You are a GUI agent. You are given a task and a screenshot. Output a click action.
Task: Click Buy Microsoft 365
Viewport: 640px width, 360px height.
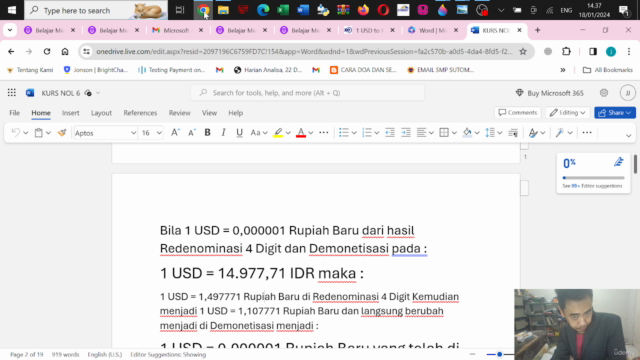pos(549,93)
